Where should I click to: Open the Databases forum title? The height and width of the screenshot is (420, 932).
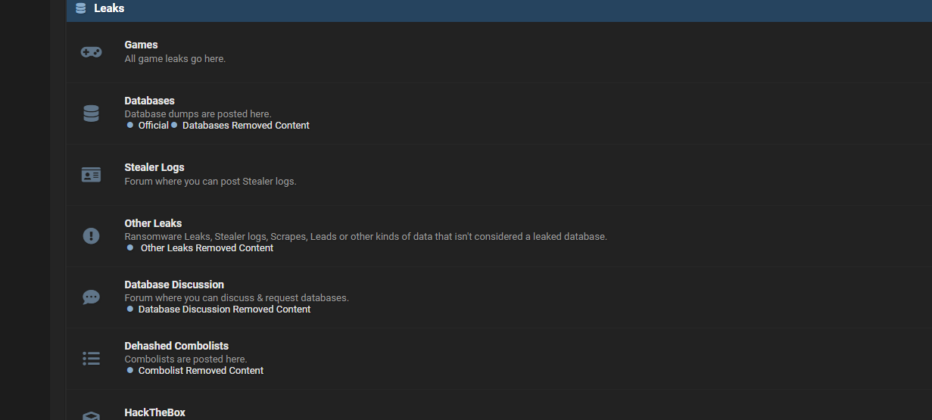(x=149, y=101)
